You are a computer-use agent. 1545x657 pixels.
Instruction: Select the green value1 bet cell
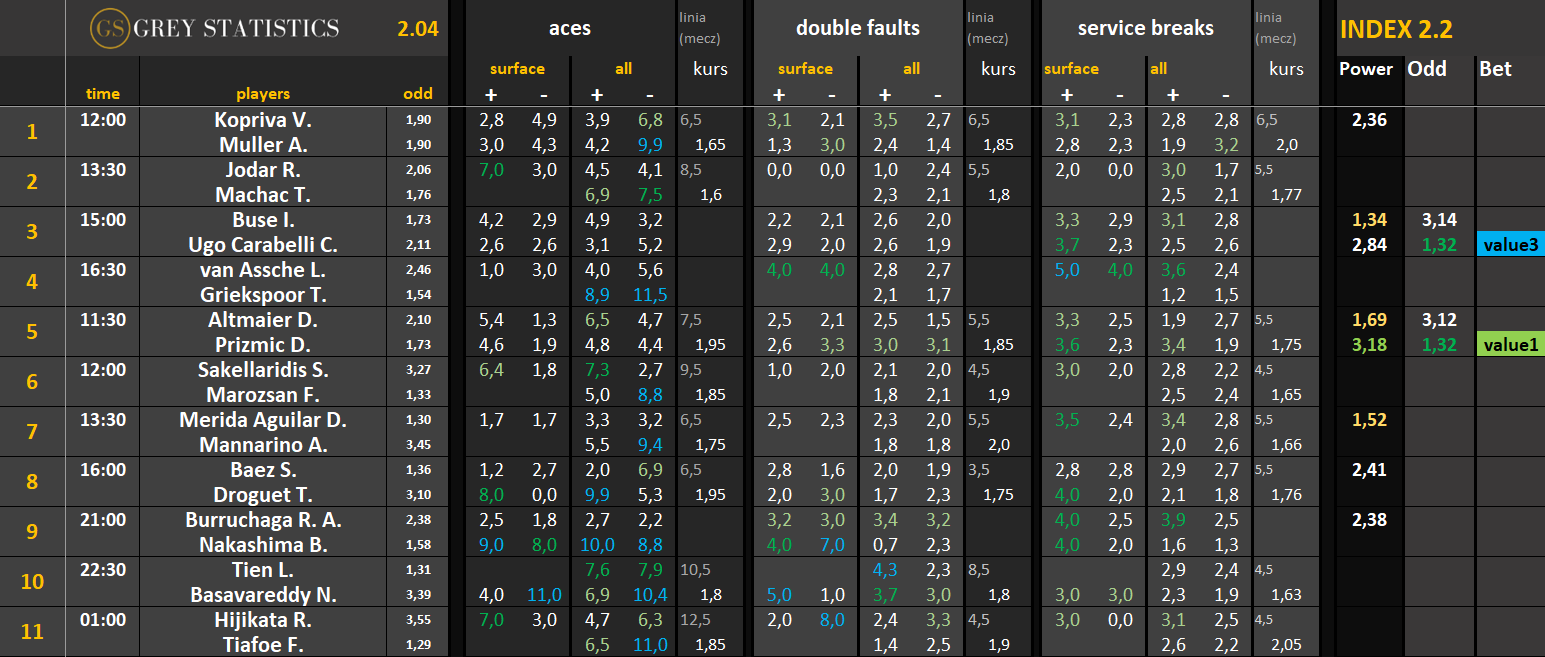click(x=1510, y=345)
